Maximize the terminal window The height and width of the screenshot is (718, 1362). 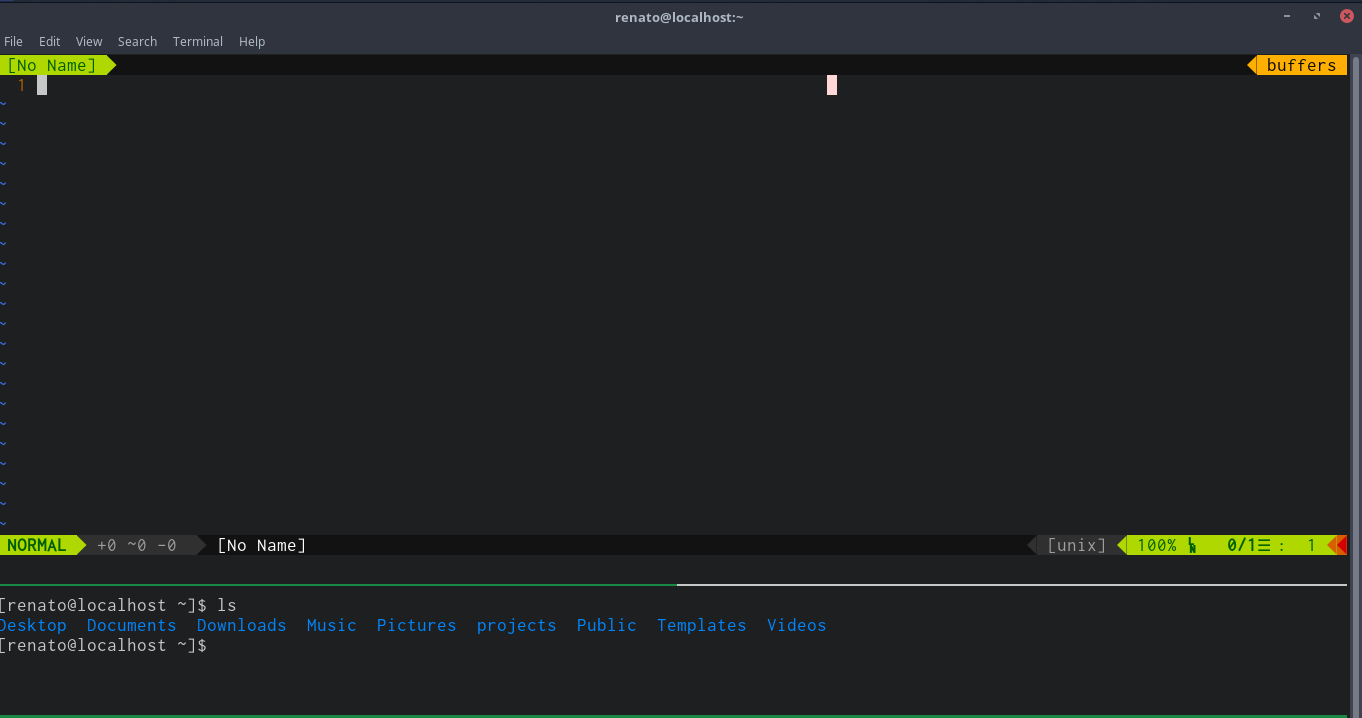(x=1318, y=16)
